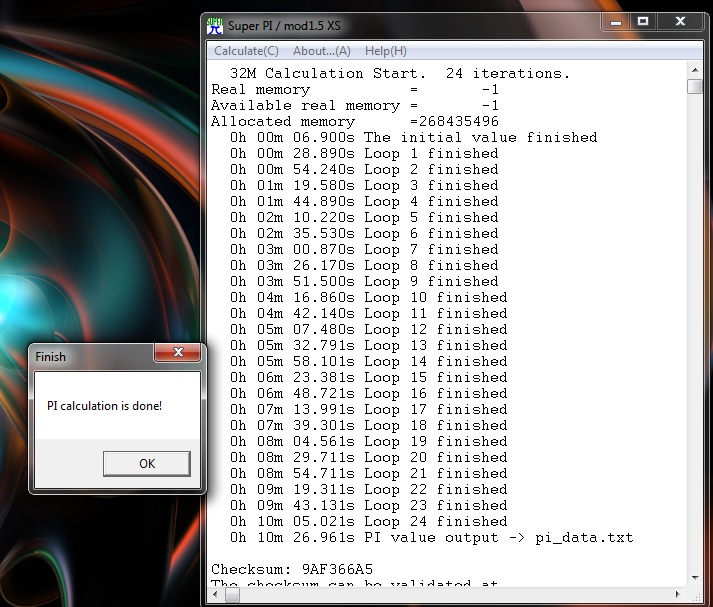Close the Finish dialog with its X

(178, 352)
